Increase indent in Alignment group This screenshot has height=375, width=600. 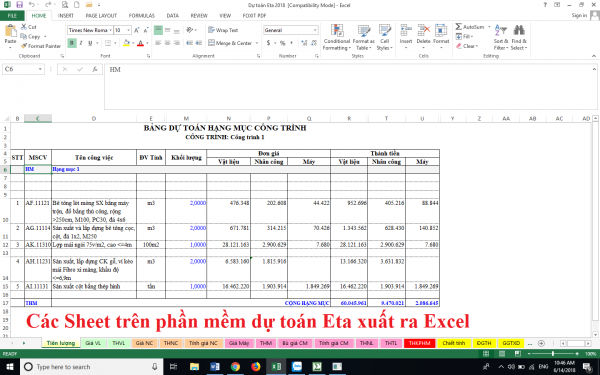[199, 43]
